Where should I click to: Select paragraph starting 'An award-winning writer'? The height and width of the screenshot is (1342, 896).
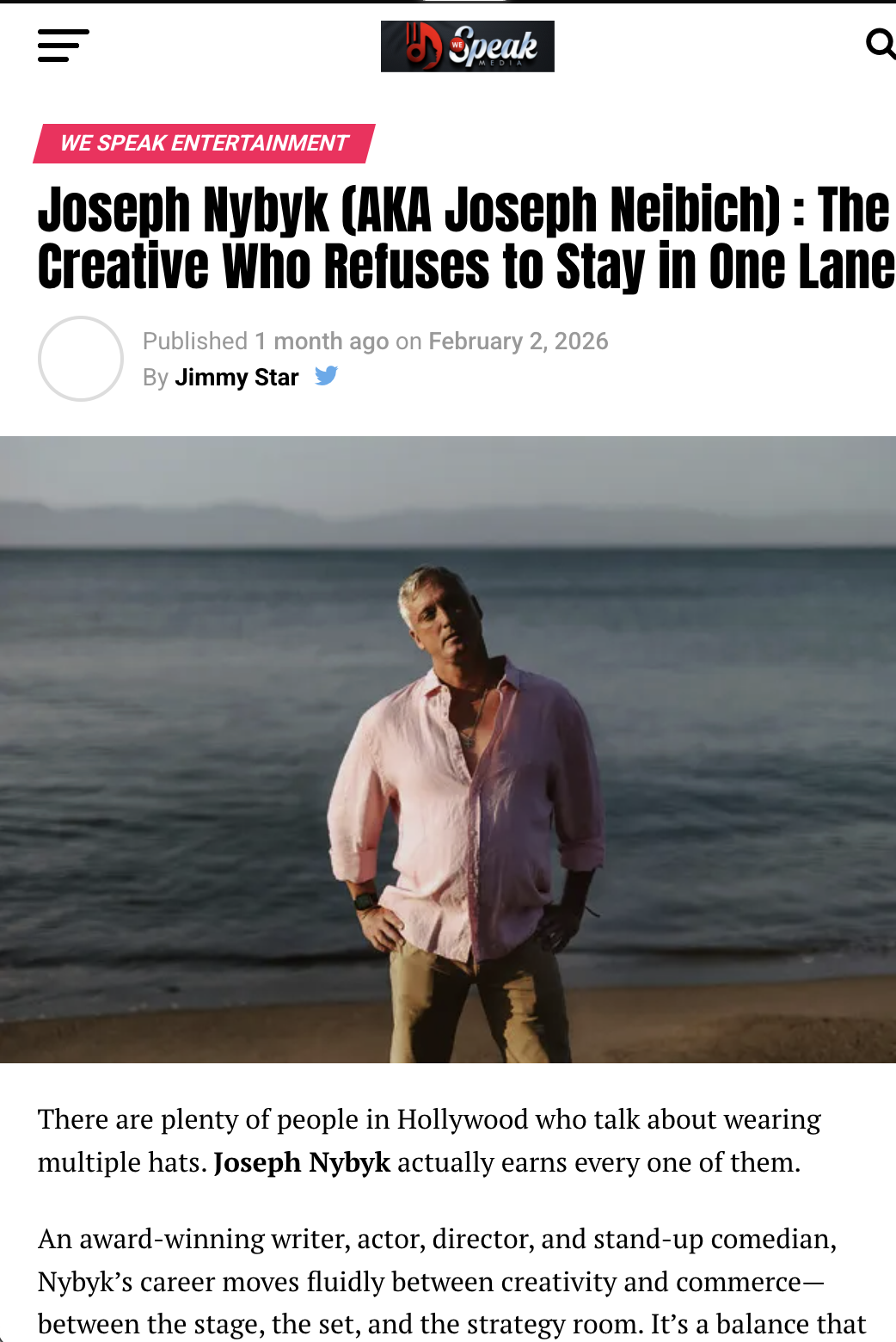click(452, 1282)
